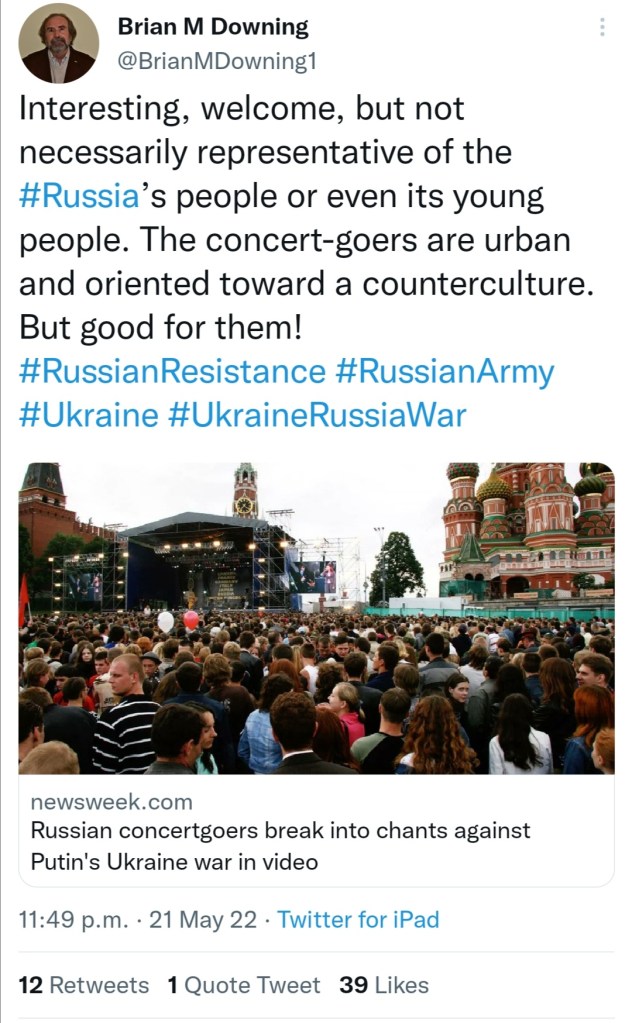Open the @BrianMDowning1 handle

pyautogui.click(x=217, y=61)
